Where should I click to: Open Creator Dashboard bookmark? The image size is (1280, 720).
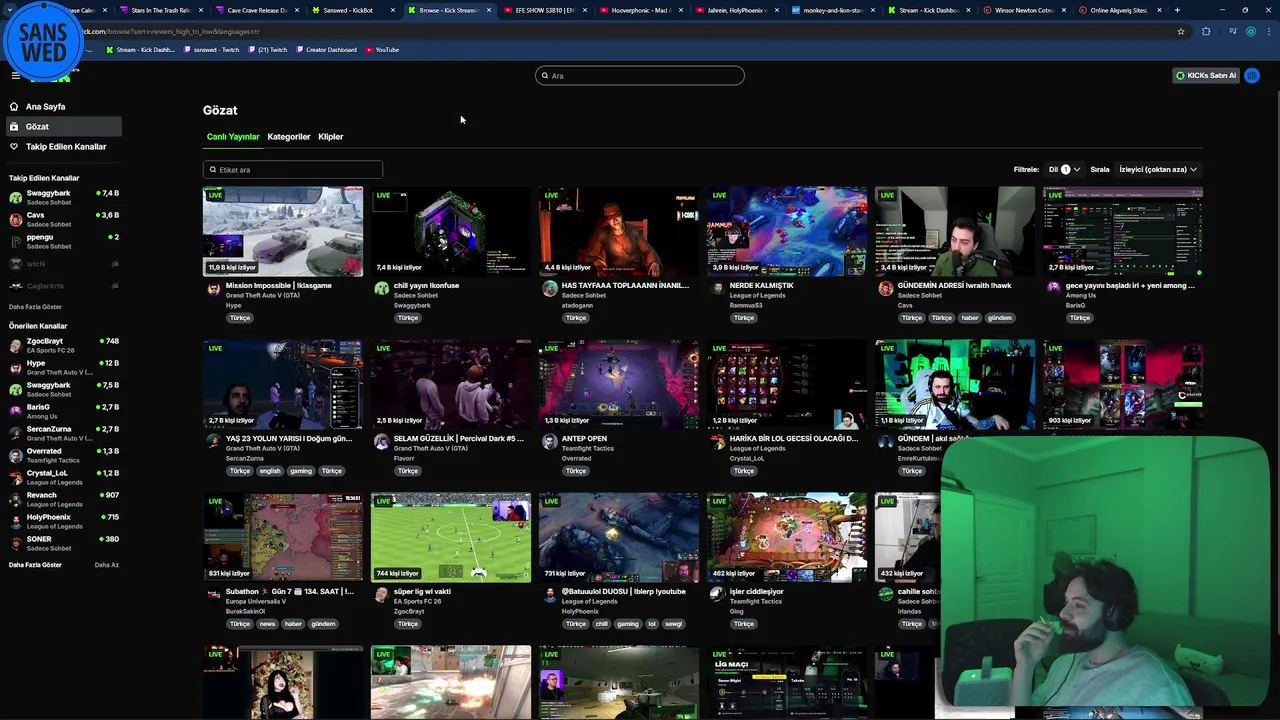point(327,49)
